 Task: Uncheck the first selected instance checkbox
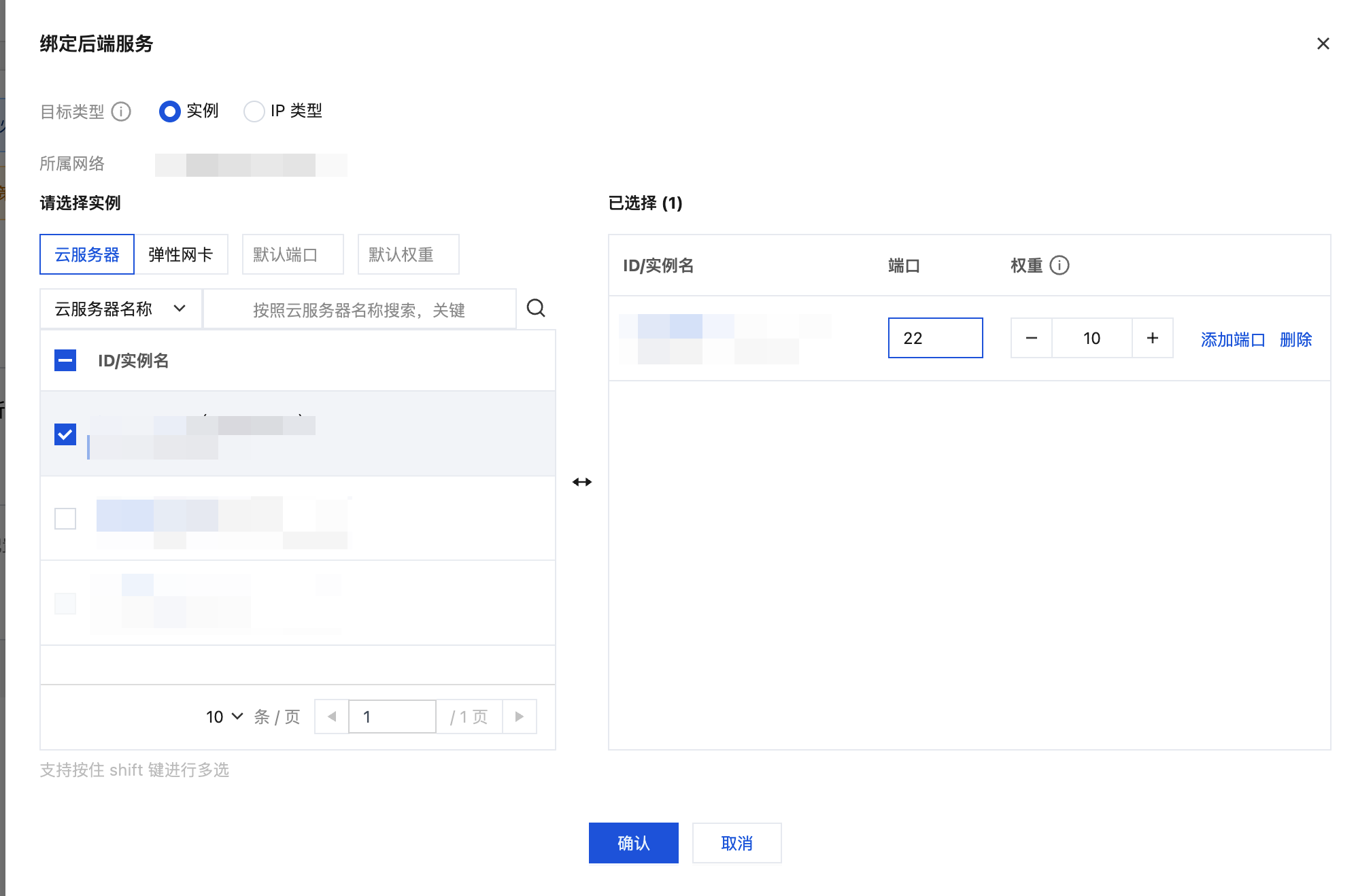tap(65, 434)
